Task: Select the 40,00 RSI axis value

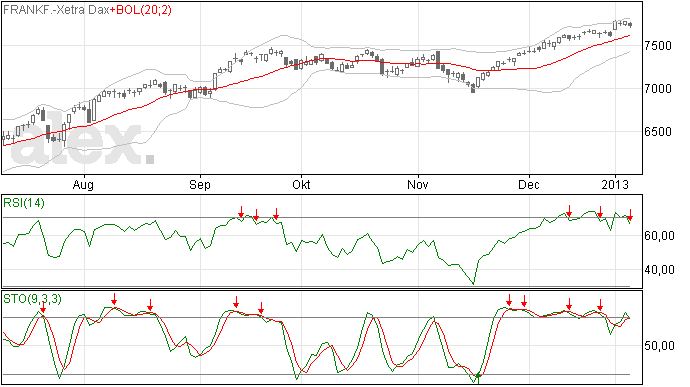Action: click(x=659, y=270)
